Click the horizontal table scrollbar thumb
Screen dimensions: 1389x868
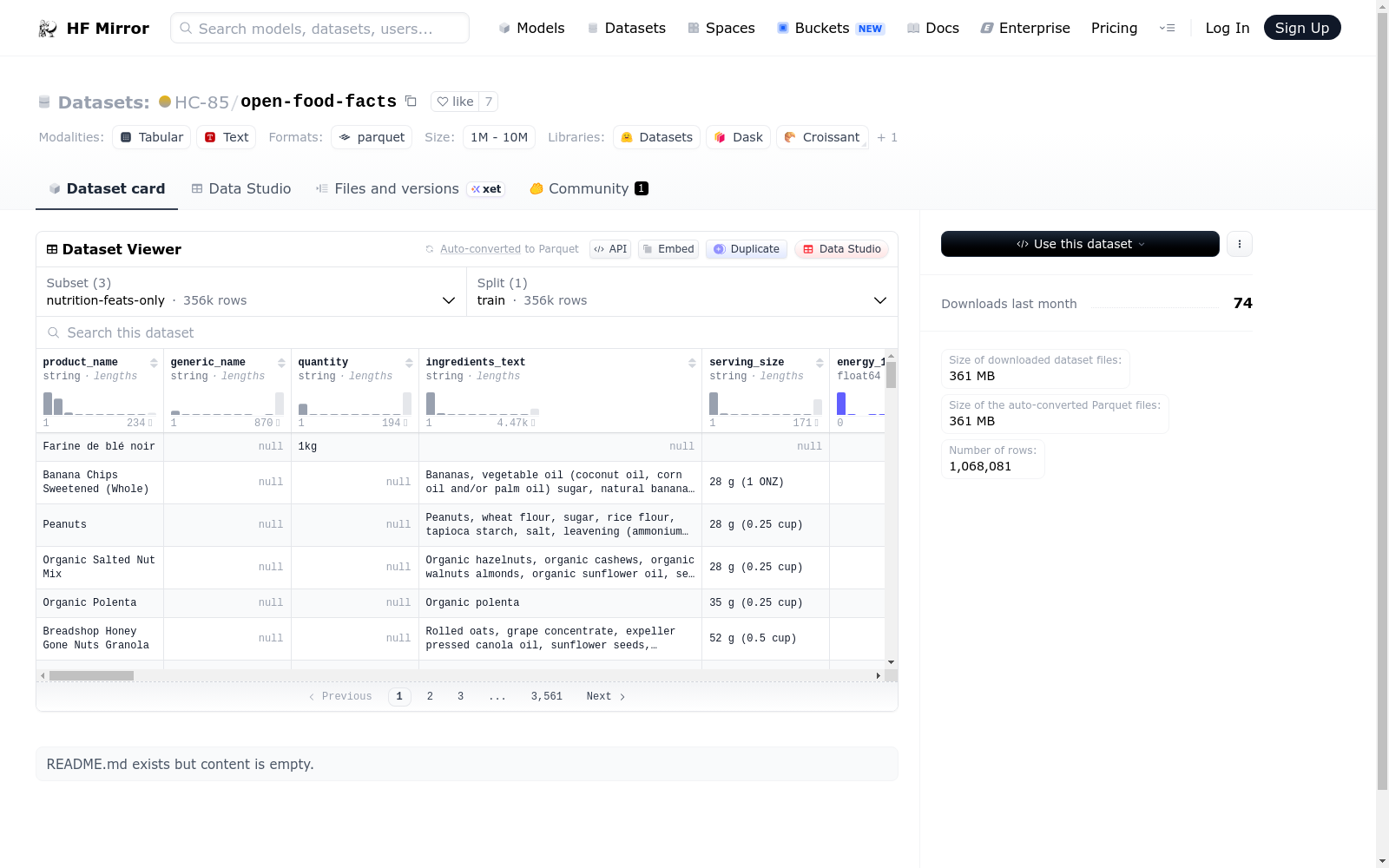pyautogui.click(x=91, y=675)
